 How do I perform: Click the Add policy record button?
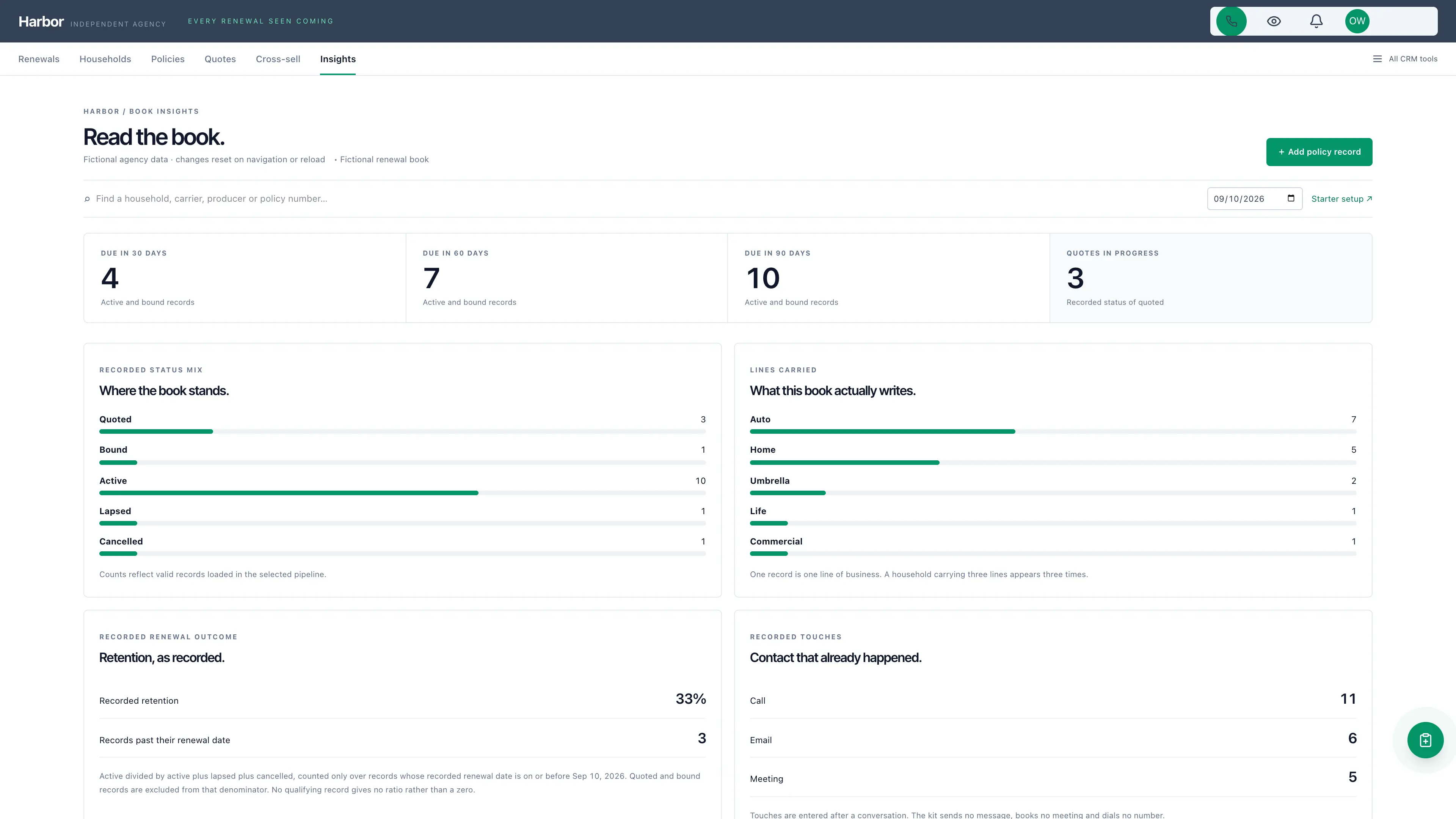click(1319, 152)
